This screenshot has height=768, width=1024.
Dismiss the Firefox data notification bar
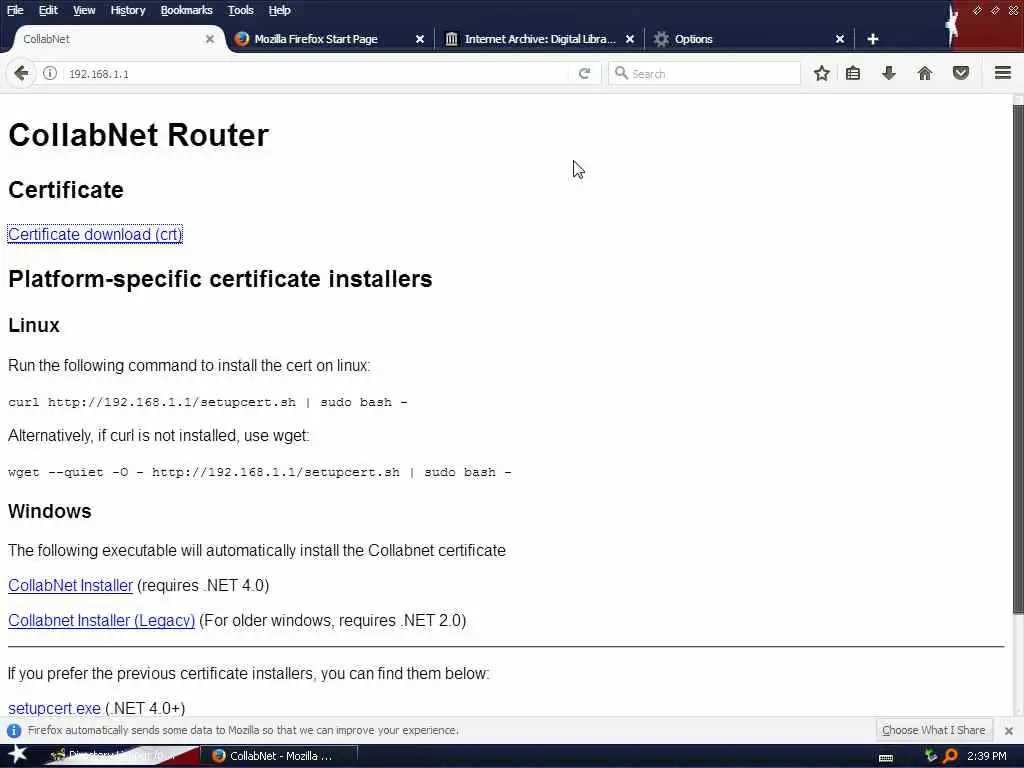click(1008, 731)
